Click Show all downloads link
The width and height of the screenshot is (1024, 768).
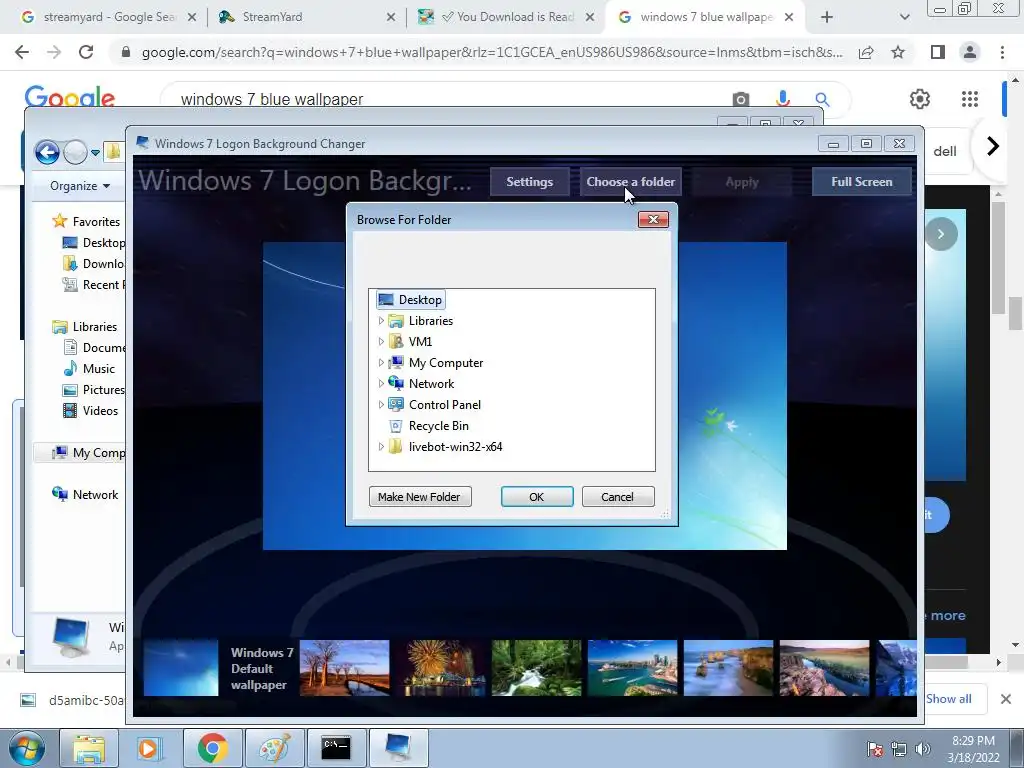(948, 699)
